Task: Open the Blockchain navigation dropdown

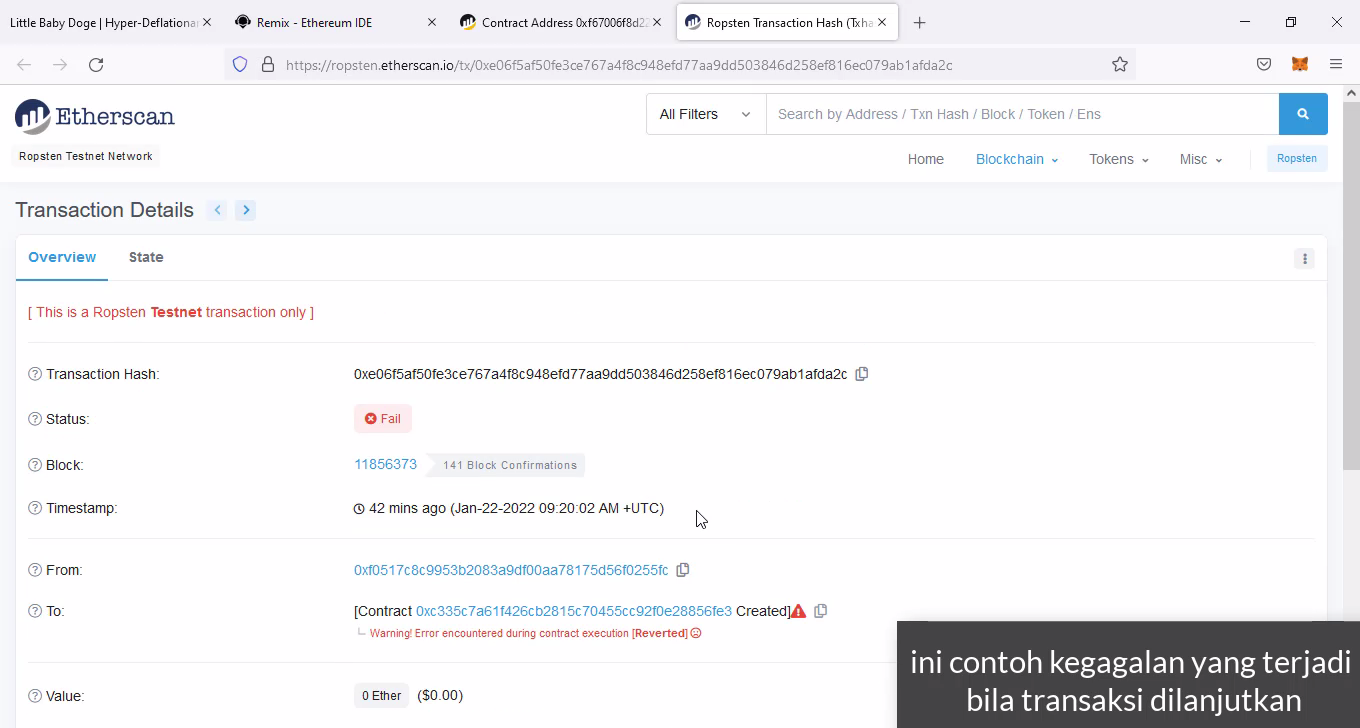Action: [x=1016, y=159]
